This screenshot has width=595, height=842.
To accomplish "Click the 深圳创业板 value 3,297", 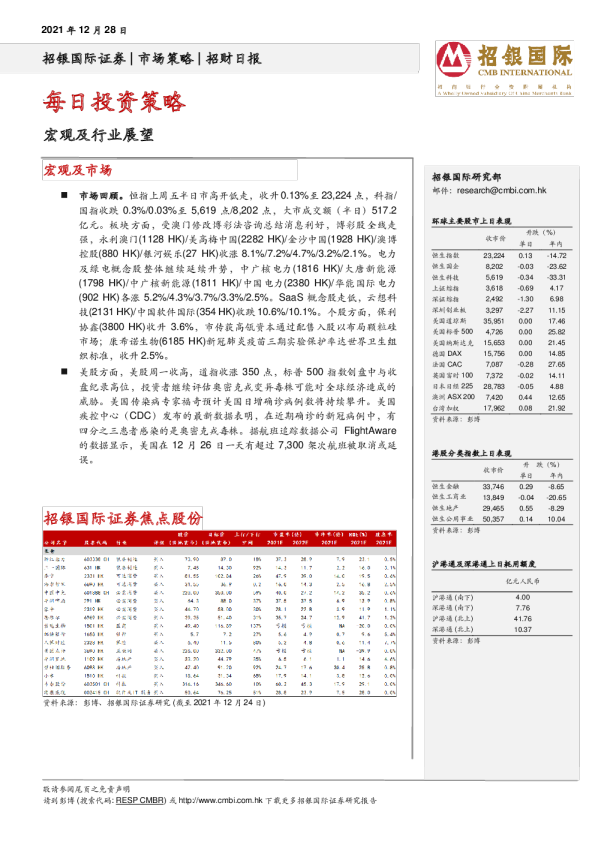I will [494, 310].
